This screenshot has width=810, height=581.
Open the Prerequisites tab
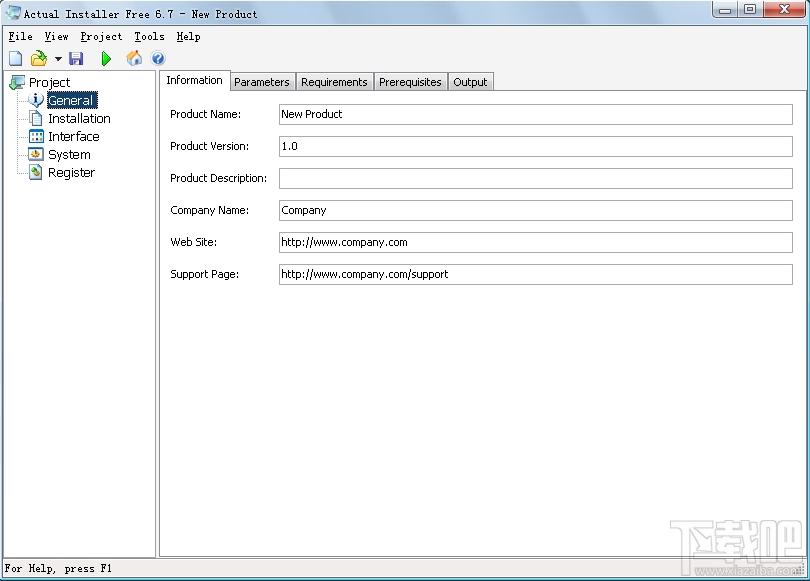point(410,82)
